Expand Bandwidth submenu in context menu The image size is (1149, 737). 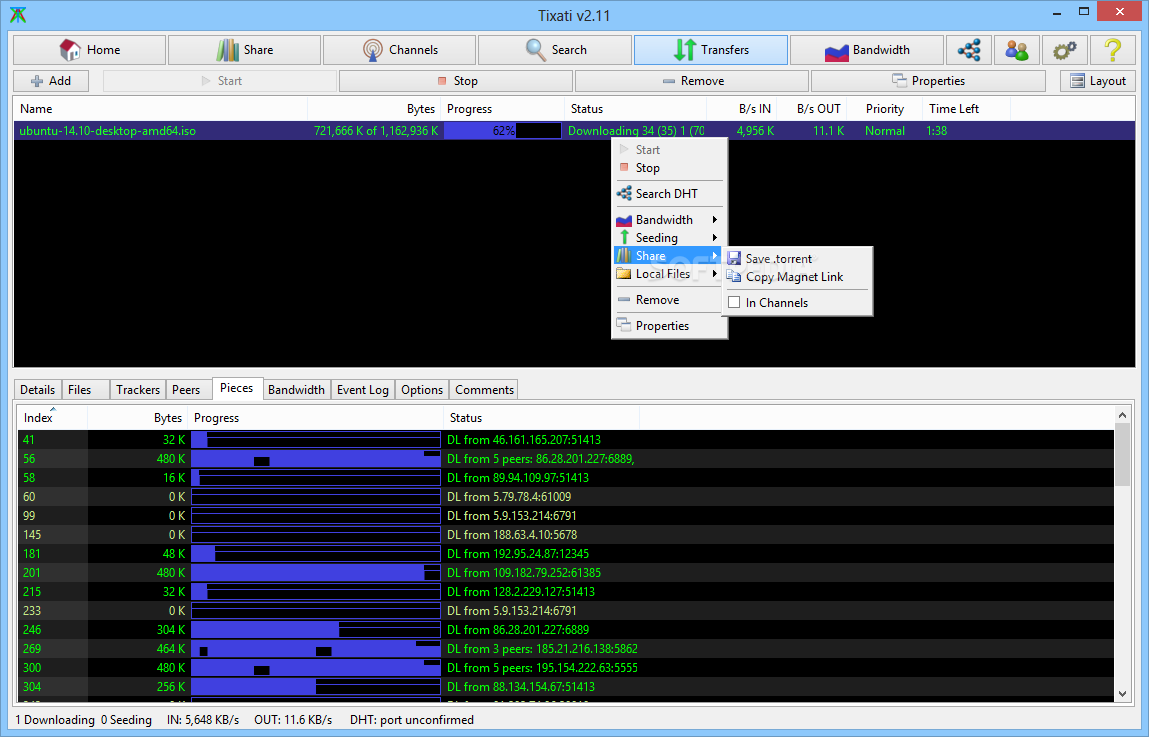tap(669, 220)
